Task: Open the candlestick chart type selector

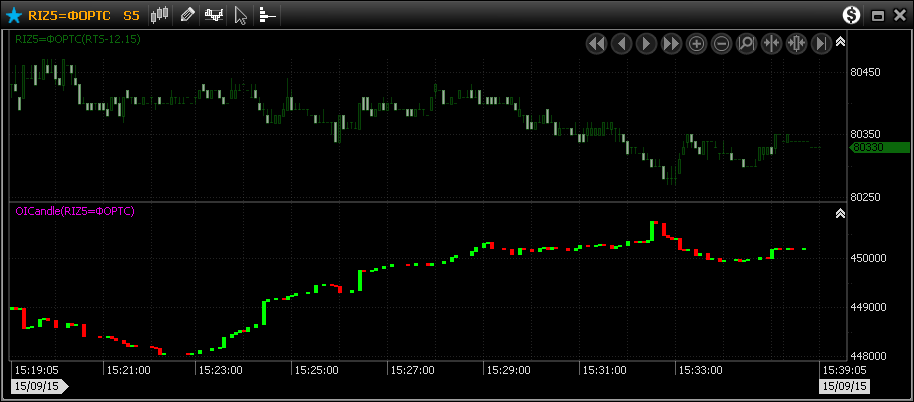Action: (160, 15)
